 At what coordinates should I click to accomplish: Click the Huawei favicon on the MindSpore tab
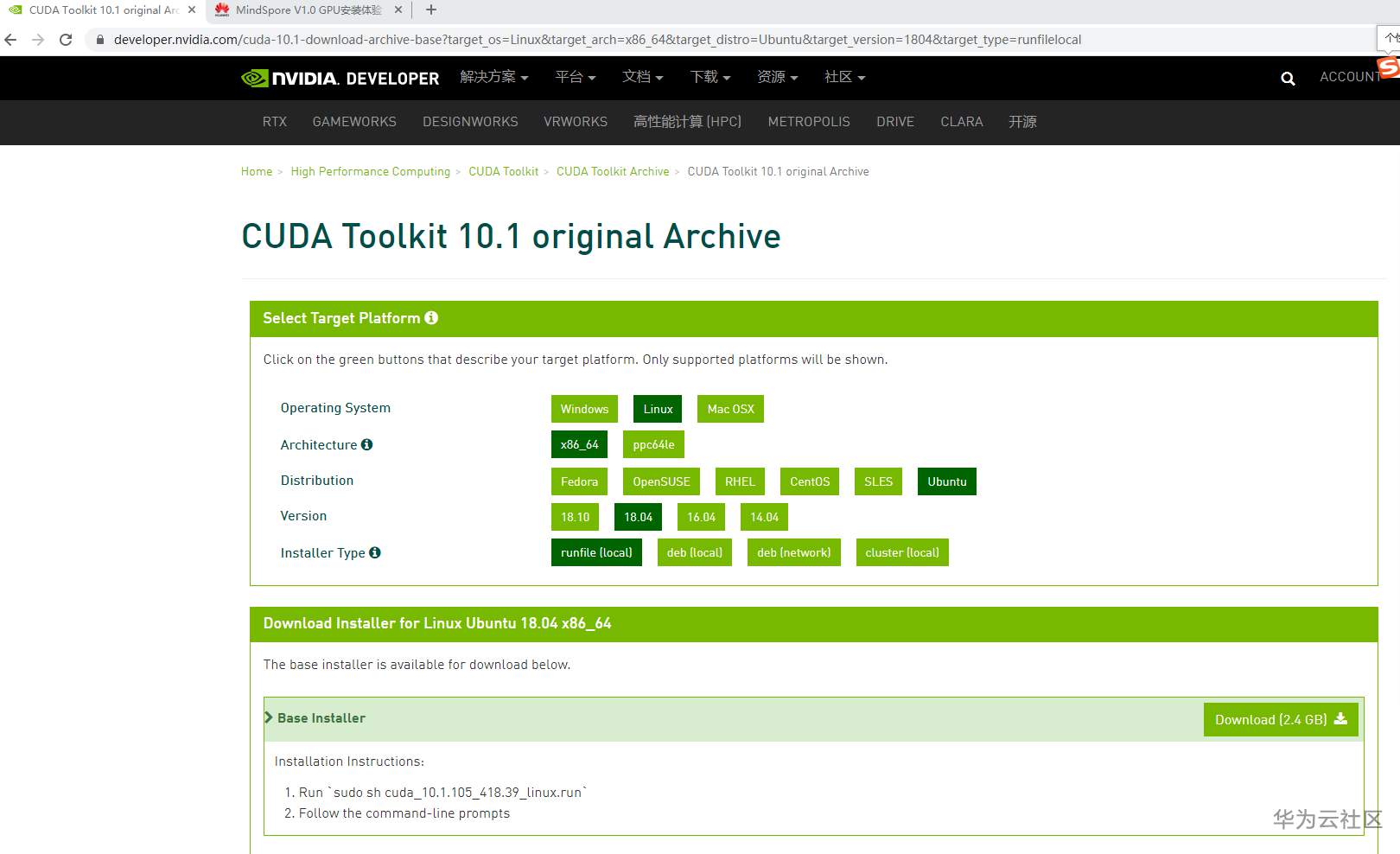click(222, 10)
